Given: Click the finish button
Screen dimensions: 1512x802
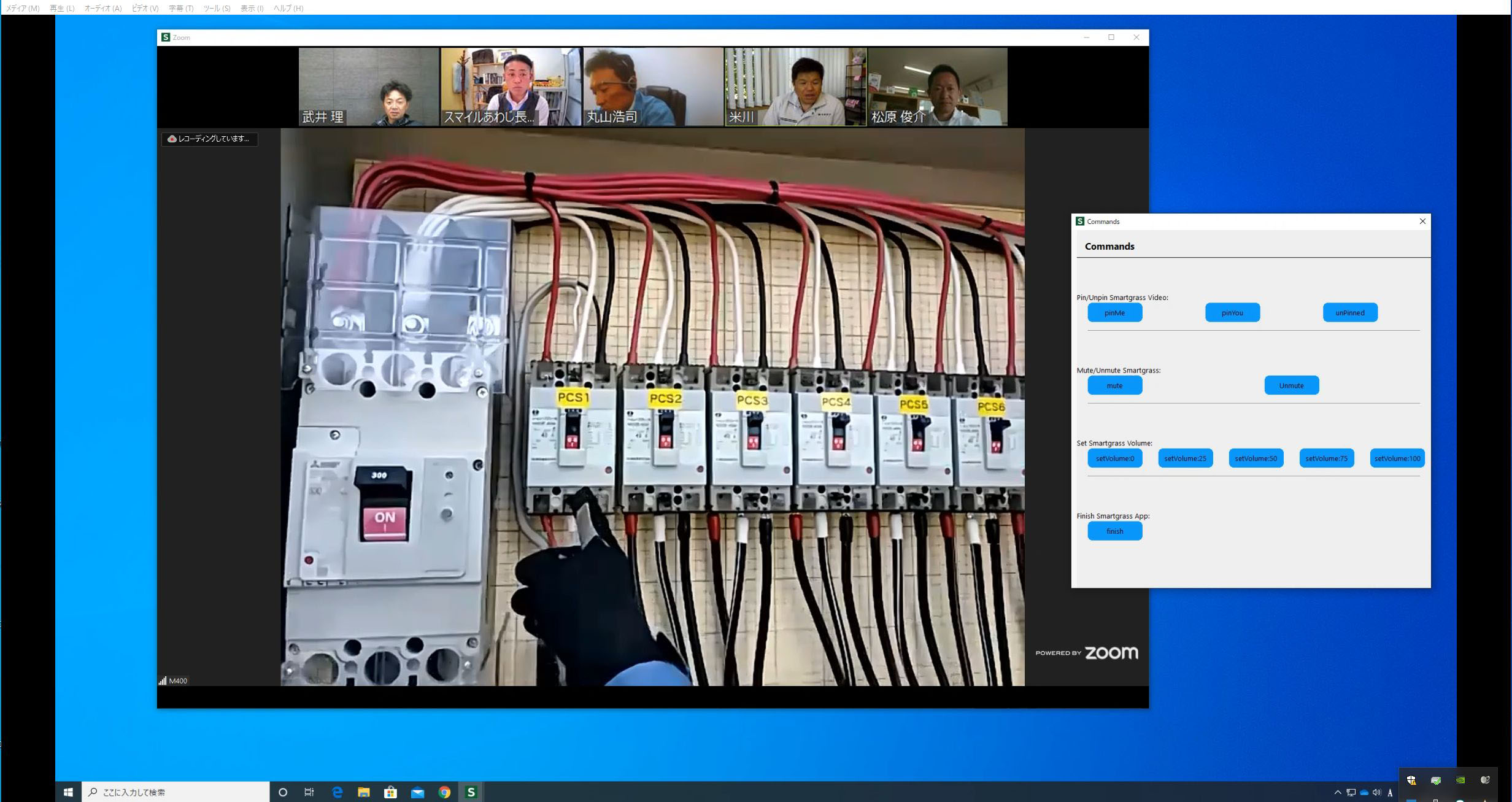Looking at the screenshot, I should [1115, 531].
